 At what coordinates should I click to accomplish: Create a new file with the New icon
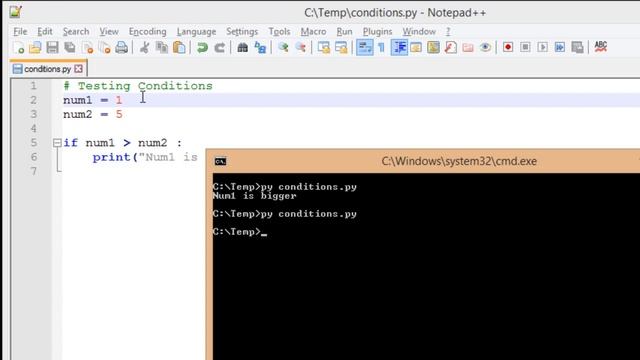point(18,47)
